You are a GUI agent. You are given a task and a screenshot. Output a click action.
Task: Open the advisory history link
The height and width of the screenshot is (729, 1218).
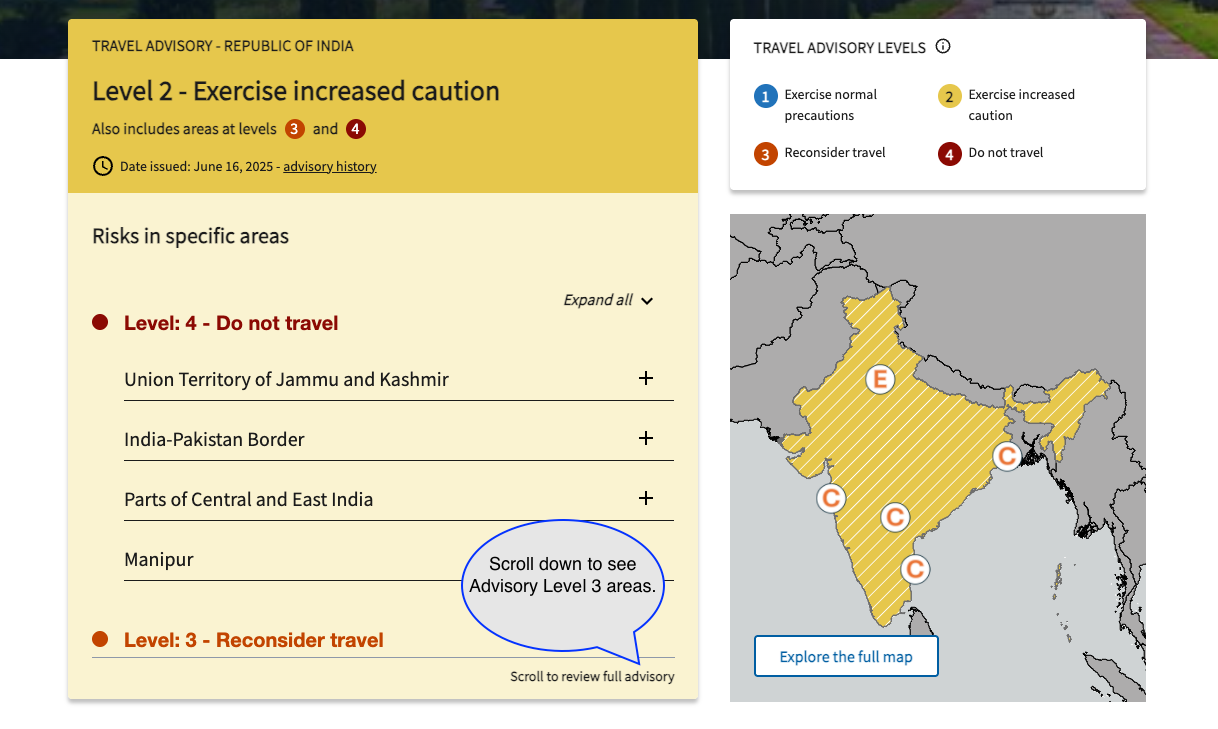pyautogui.click(x=329, y=166)
